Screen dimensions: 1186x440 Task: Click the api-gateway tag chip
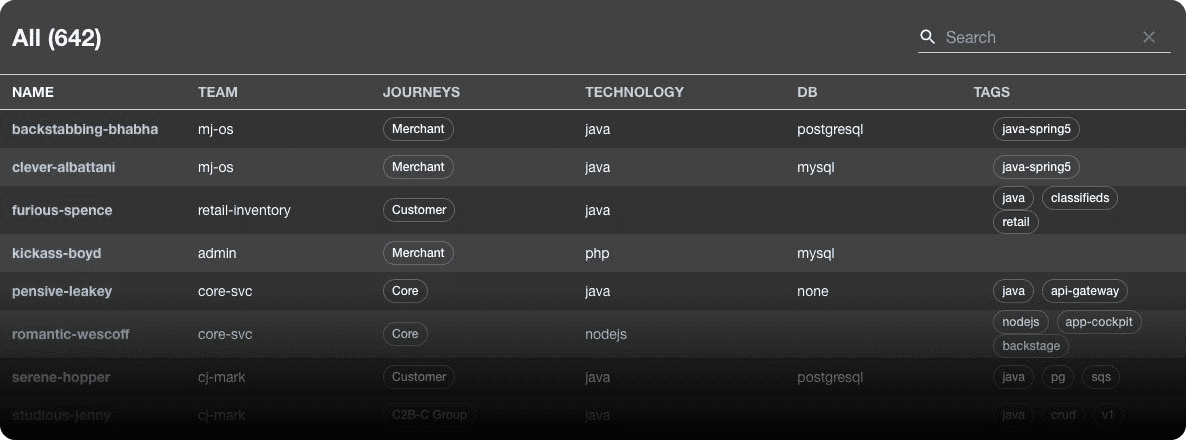click(x=1085, y=291)
